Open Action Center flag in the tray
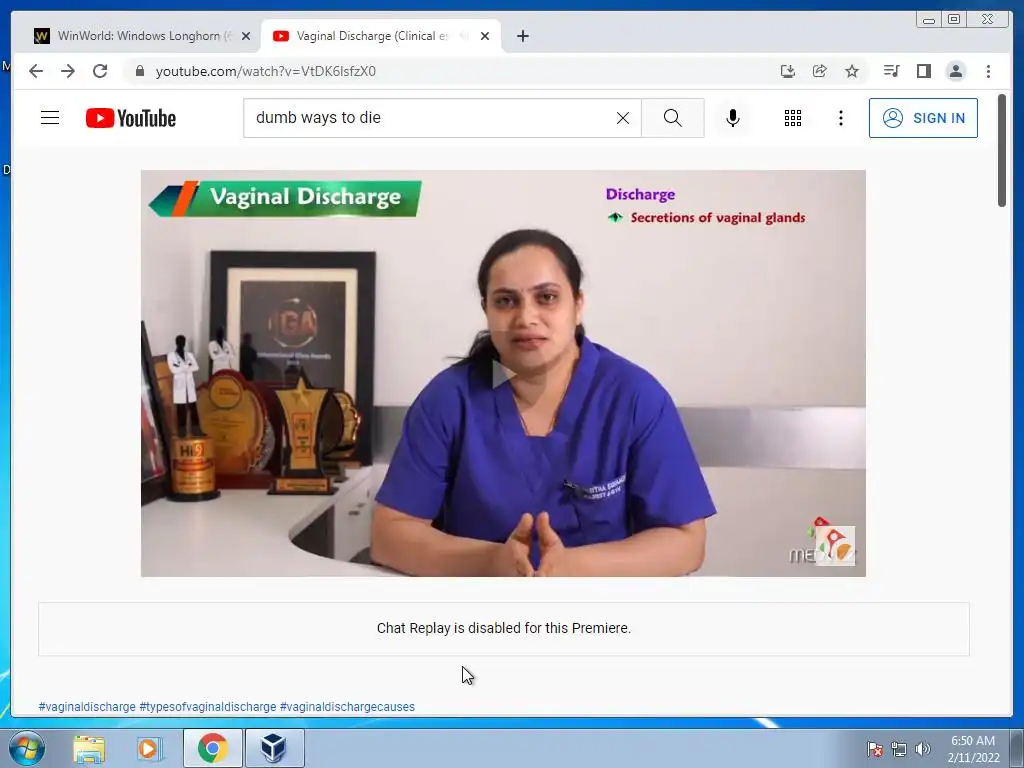This screenshot has height=768, width=1024. pos(874,748)
